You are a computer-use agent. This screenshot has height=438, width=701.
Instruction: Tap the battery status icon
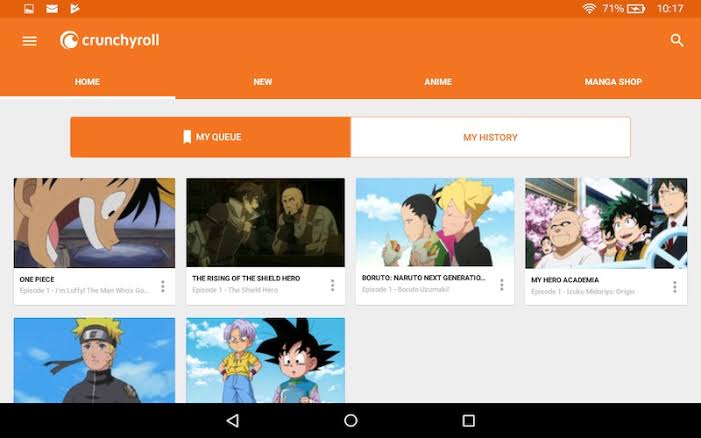636,8
